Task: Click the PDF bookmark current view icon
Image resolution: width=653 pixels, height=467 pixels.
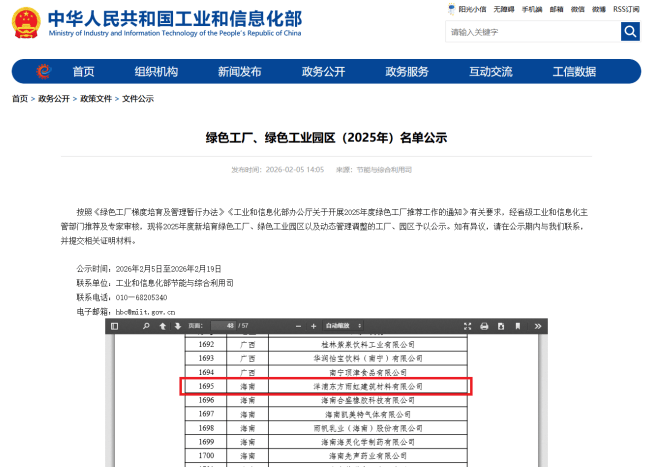Action: click(513, 326)
